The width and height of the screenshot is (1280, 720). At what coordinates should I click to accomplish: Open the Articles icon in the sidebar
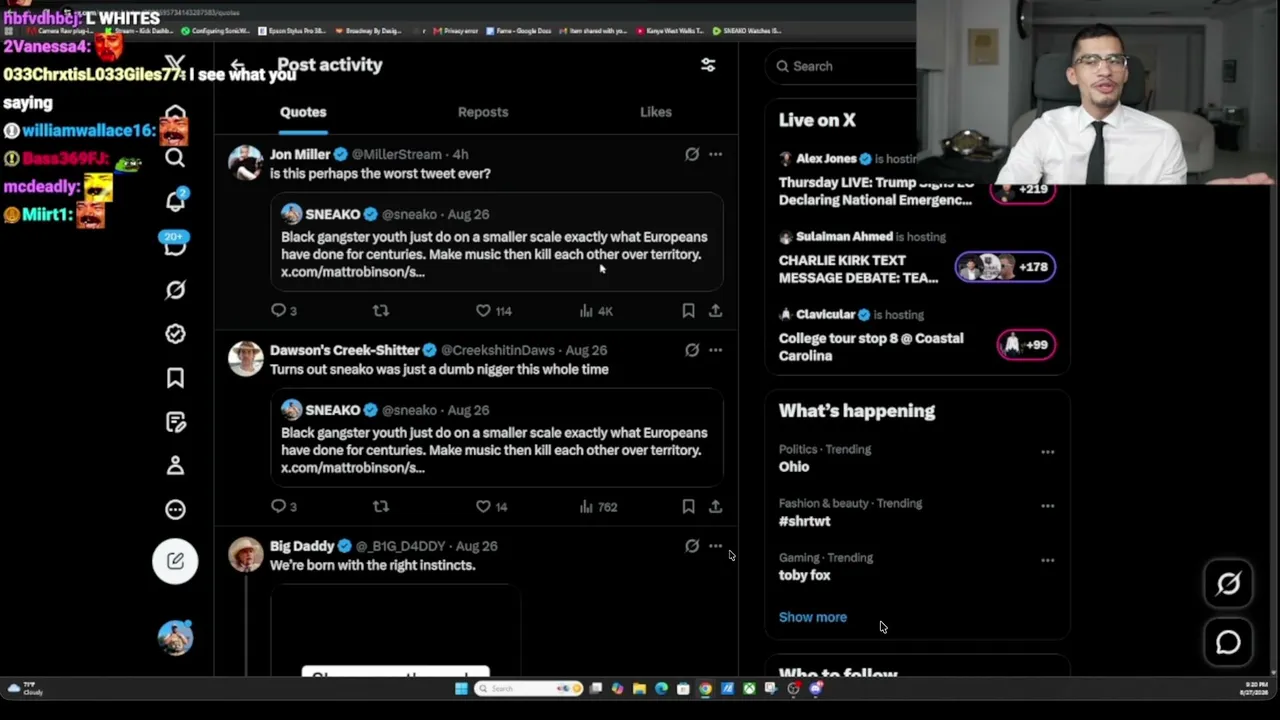[175, 422]
